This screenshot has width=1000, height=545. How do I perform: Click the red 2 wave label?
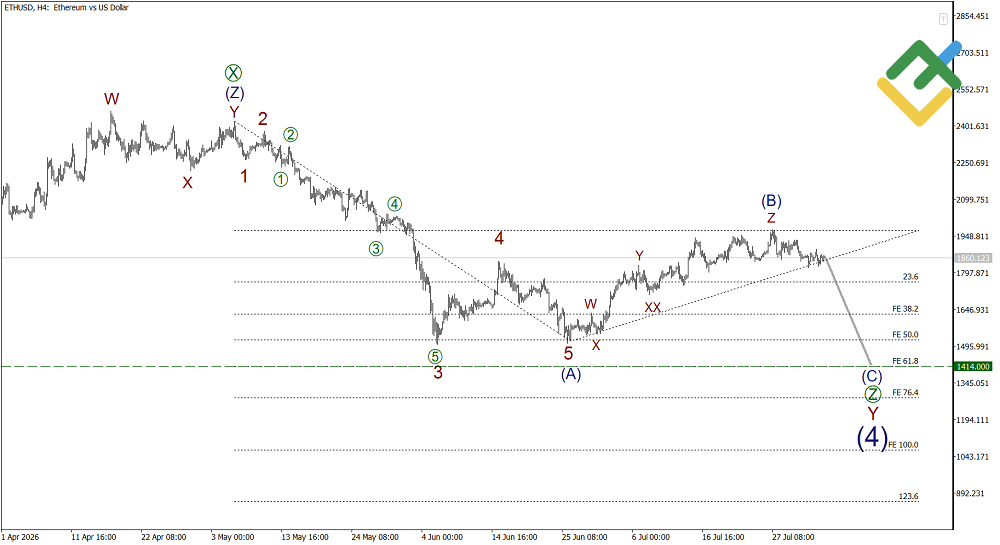tap(263, 119)
